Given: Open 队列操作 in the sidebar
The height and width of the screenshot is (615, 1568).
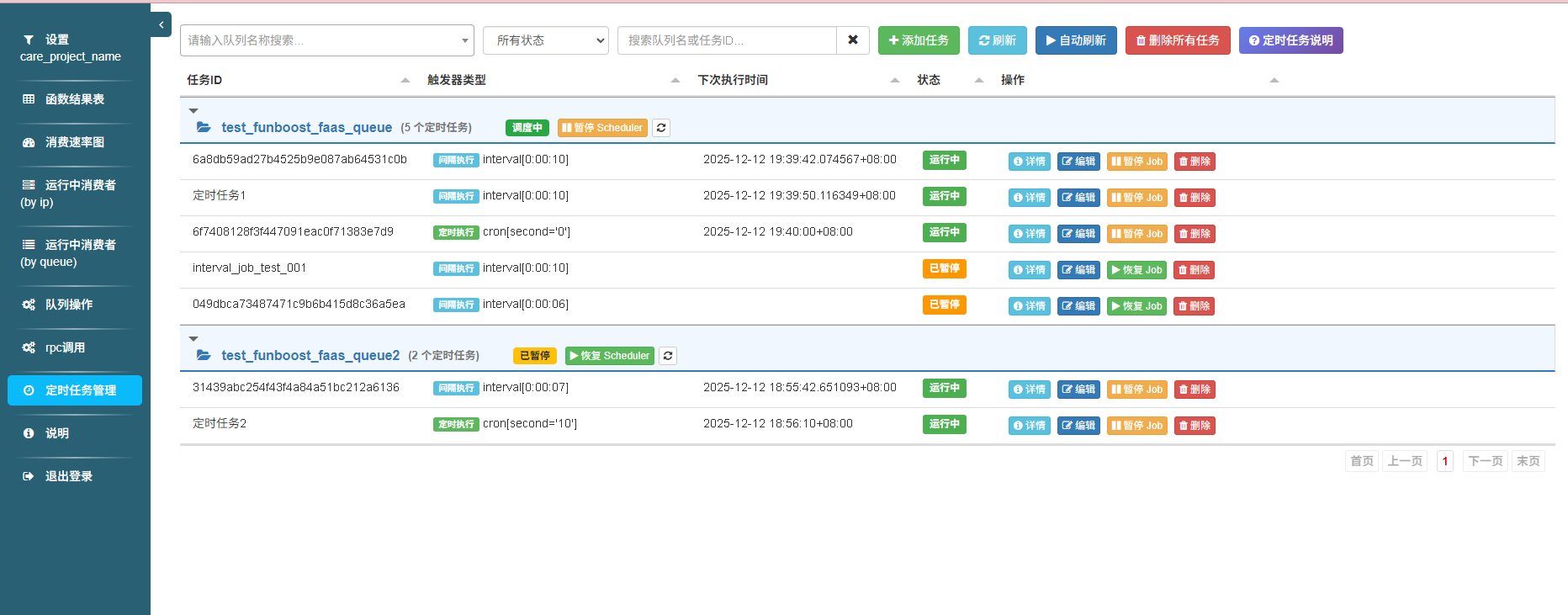Looking at the screenshot, I should tap(75, 305).
